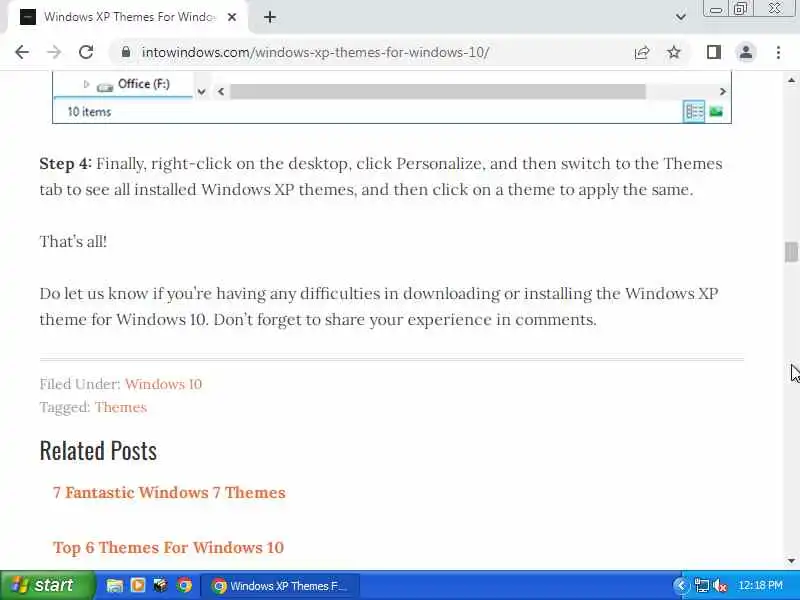Screen dimensions: 800x600
Task: Click the '10 items' status text in image
Action: [x=89, y=112]
